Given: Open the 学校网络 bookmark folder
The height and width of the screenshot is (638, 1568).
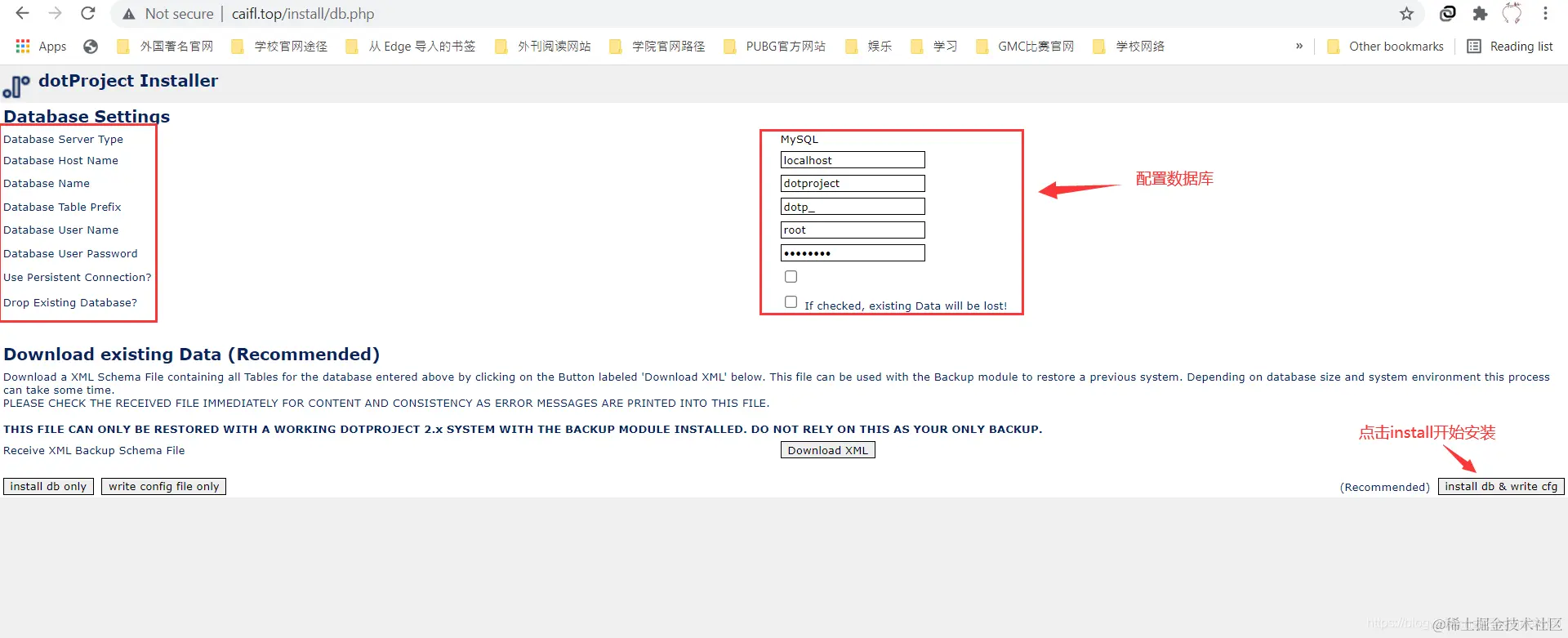Looking at the screenshot, I should (x=1129, y=47).
